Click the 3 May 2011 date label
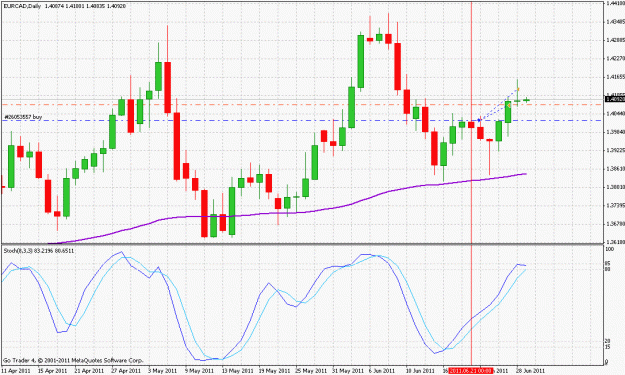 [162, 371]
